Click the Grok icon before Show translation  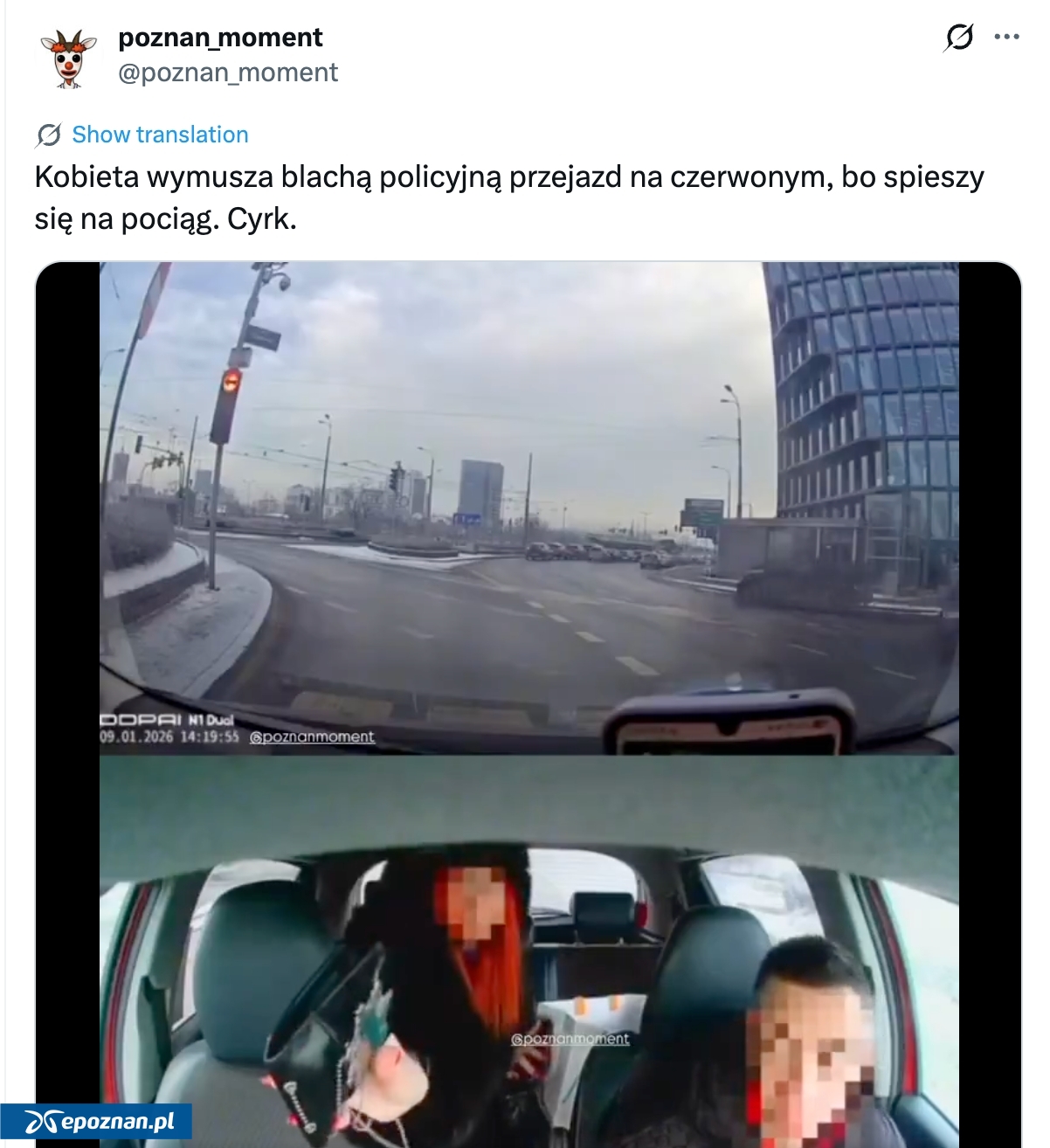48,135
